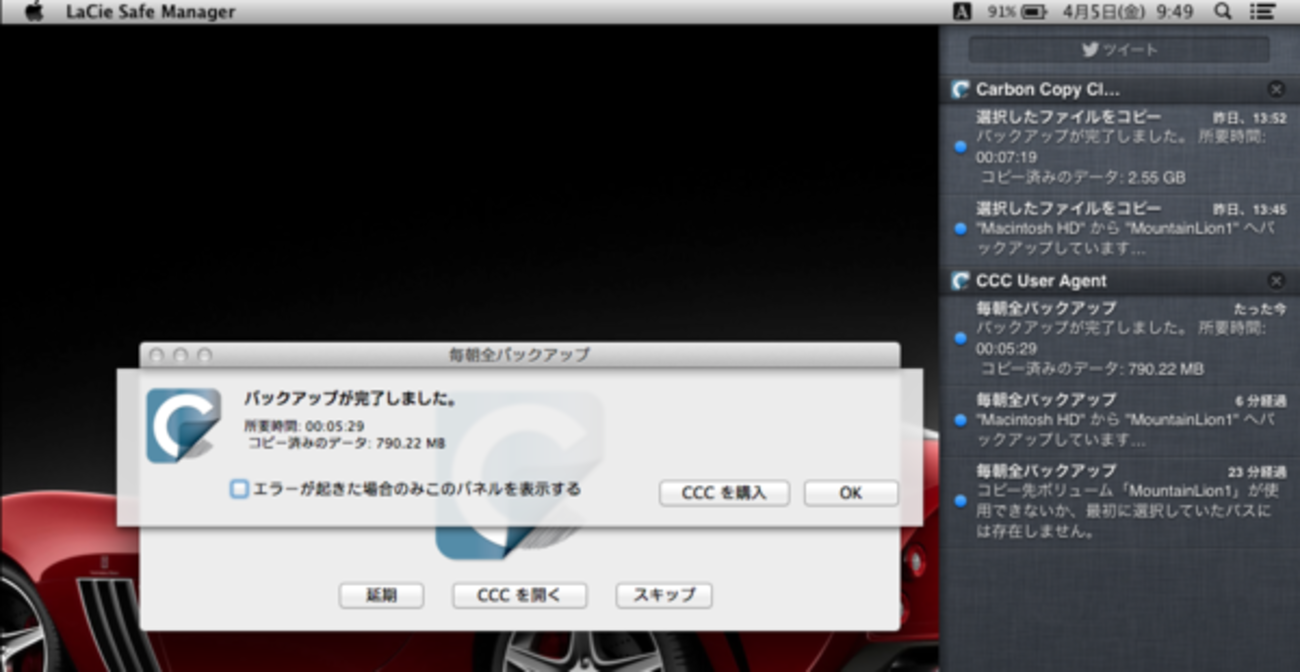Click the Carbon Copy Cloner header icon
The image size is (1300, 672).
coord(961,90)
